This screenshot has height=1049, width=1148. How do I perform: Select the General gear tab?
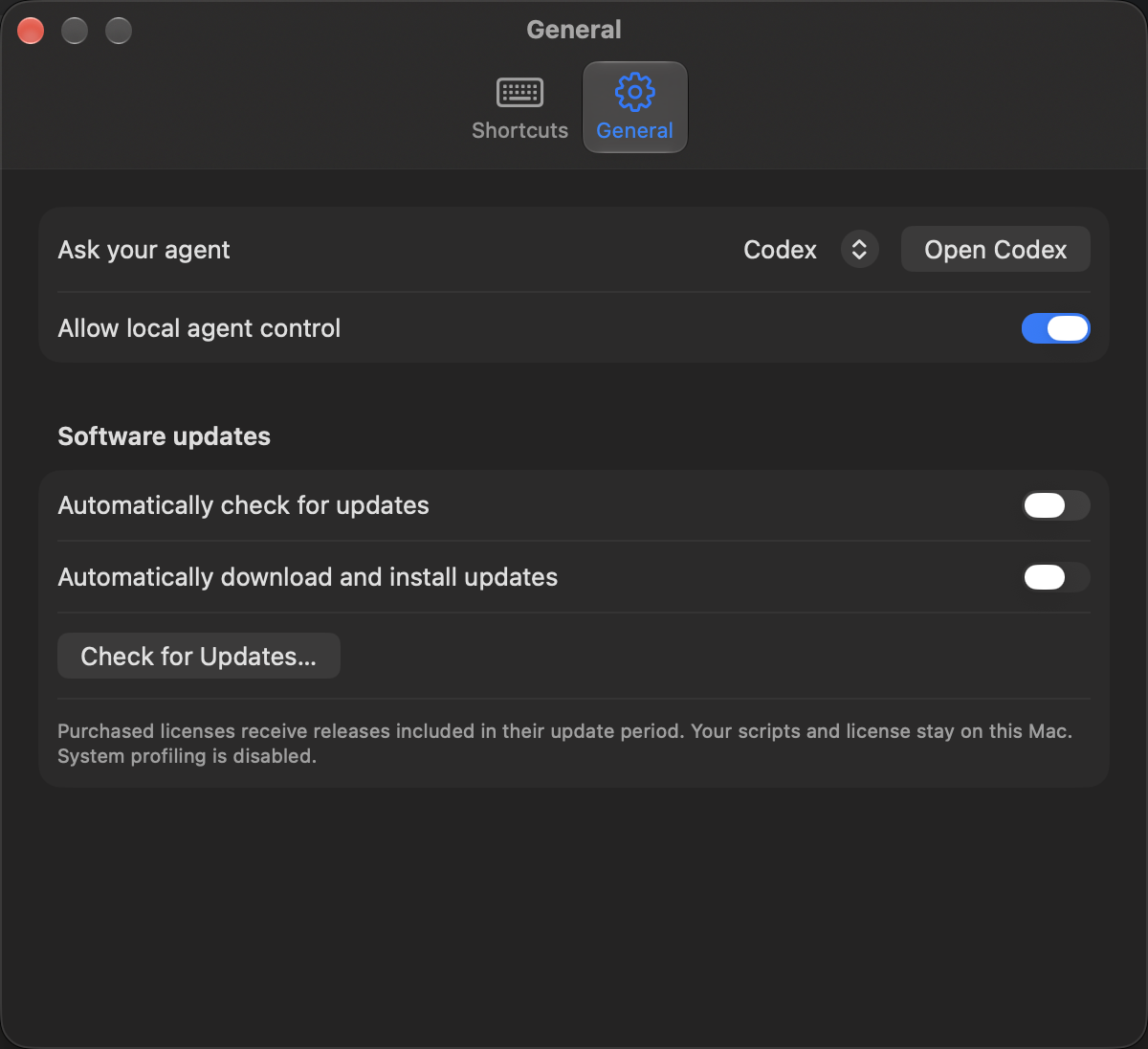[x=635, y=107]
